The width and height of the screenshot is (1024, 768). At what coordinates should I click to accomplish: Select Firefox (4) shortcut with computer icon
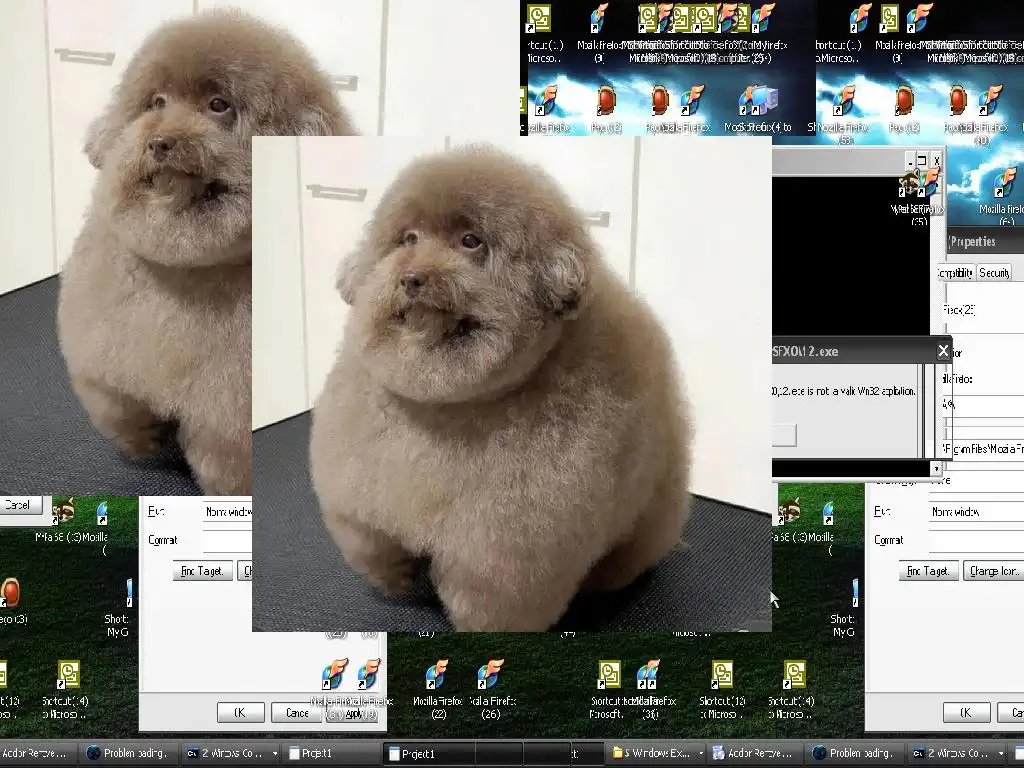coord(758,101)
